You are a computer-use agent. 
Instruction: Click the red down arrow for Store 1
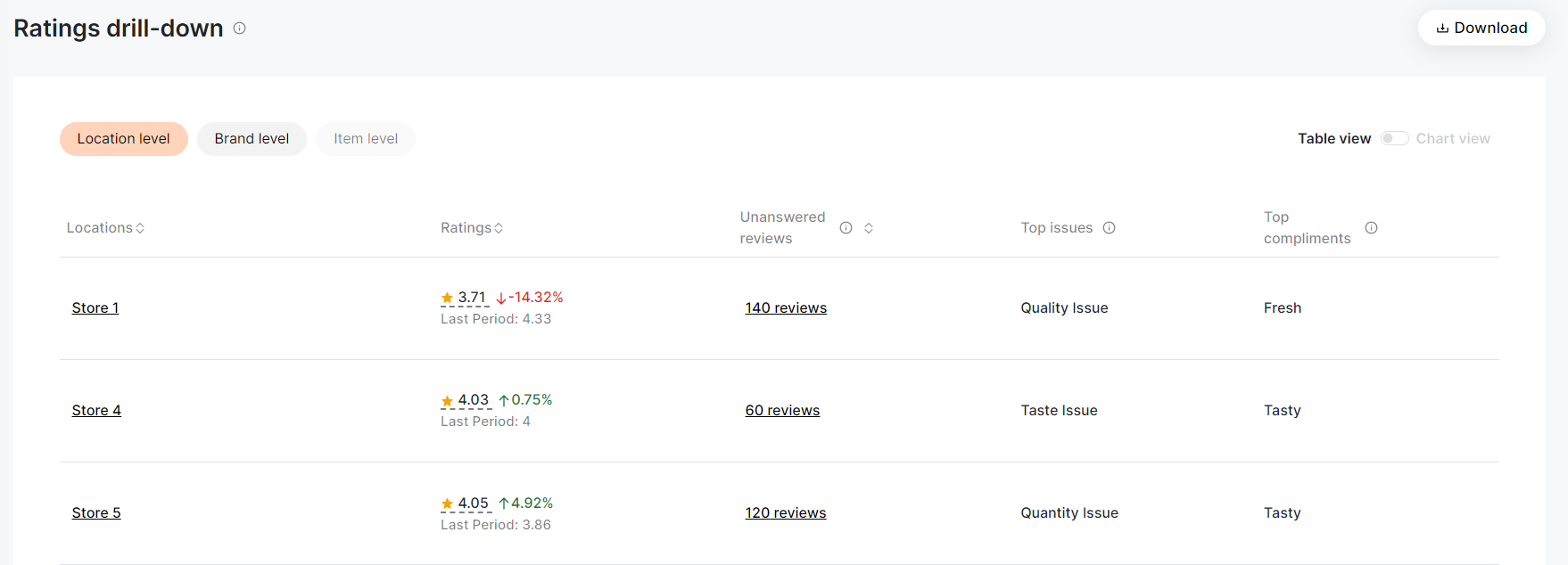[x=501, y=299]
